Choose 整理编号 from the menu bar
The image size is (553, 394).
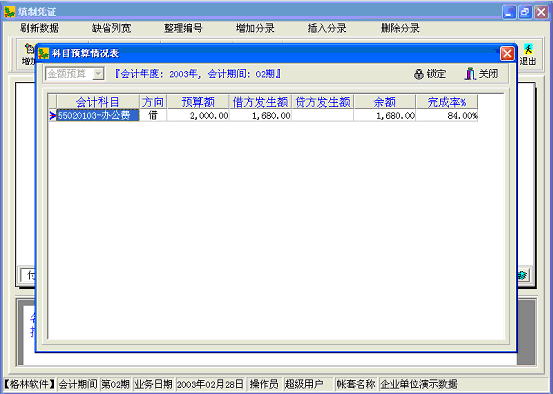183,28
